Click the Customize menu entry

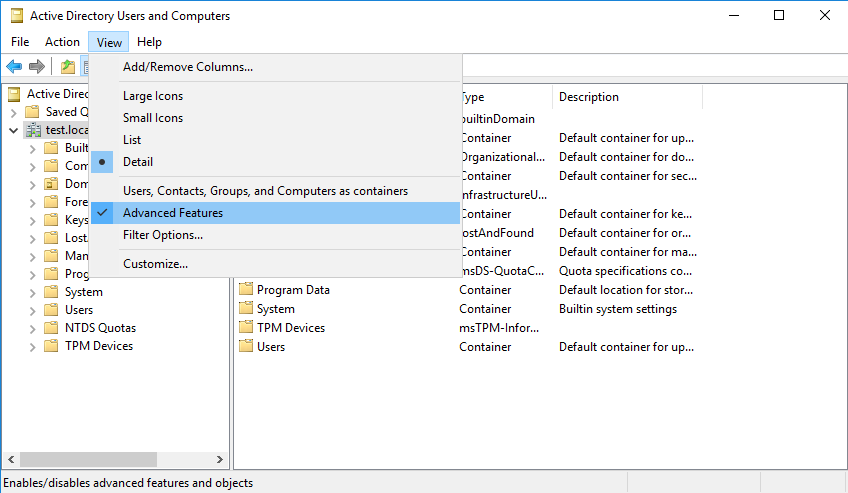click(x=155, y=264)
